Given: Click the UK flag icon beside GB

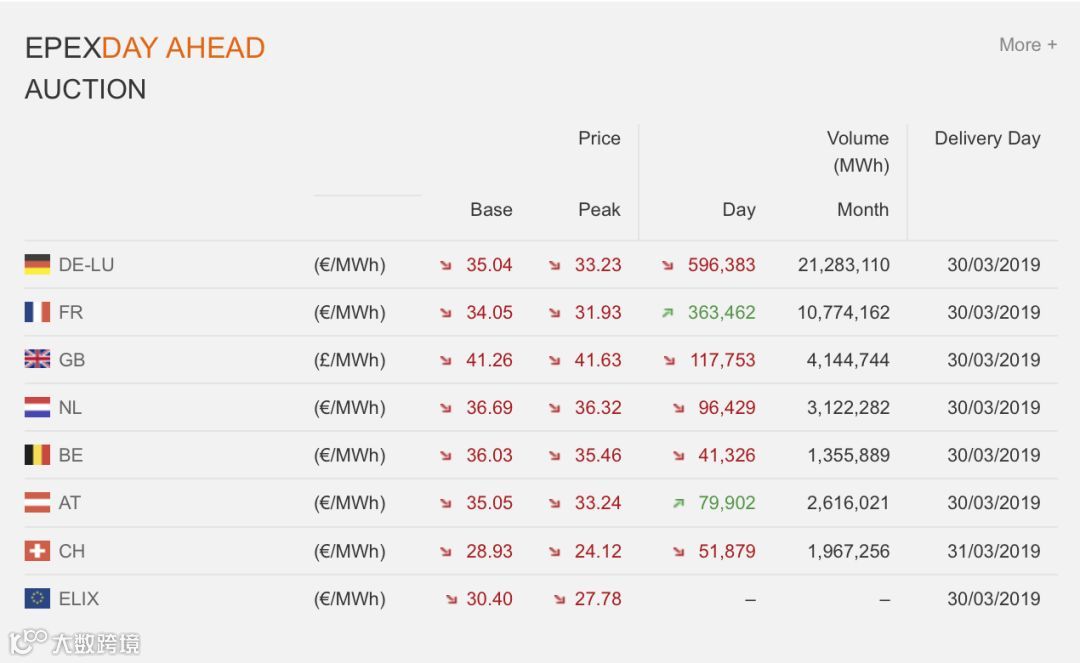Looking at the screenshot, I should tap(37, 360).
